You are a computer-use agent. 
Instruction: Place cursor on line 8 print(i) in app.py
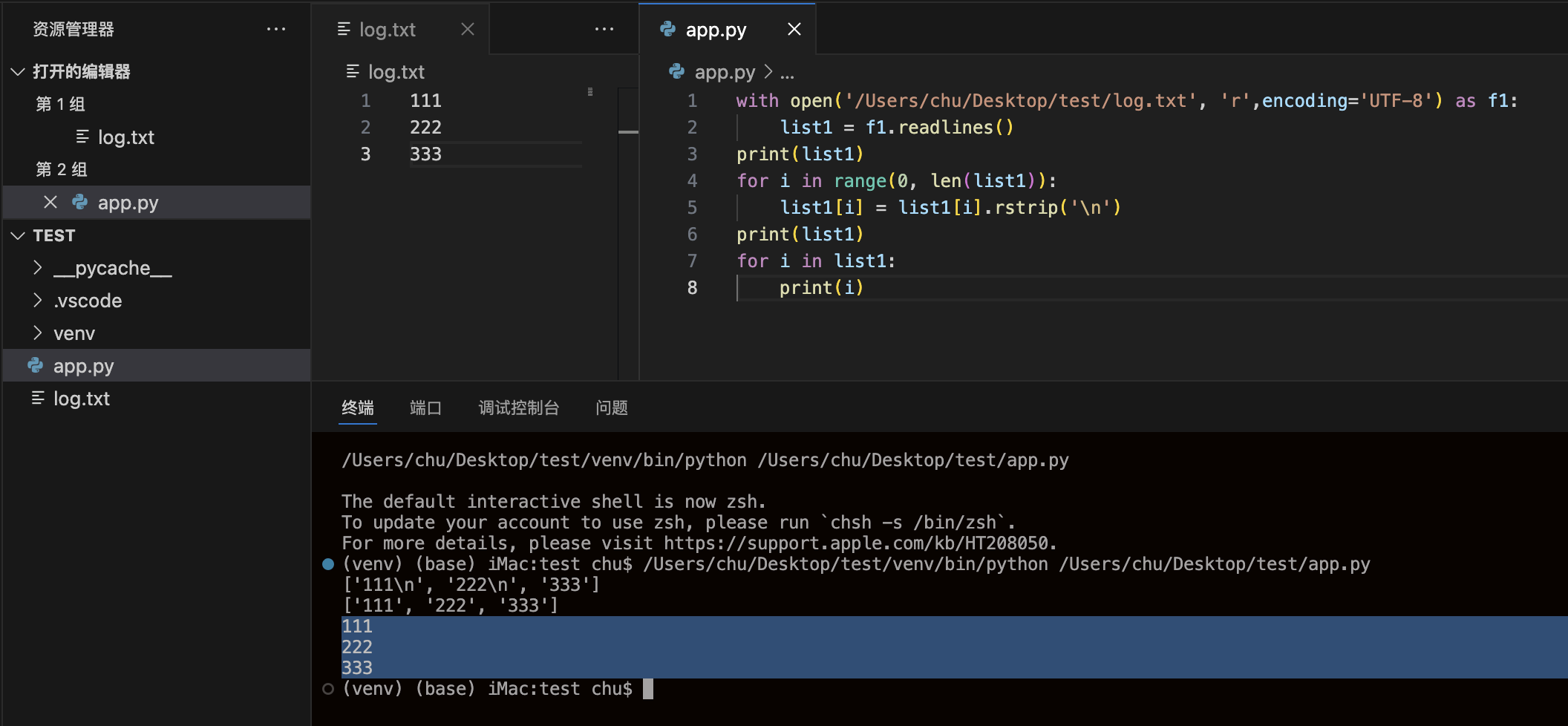point(821,288)
